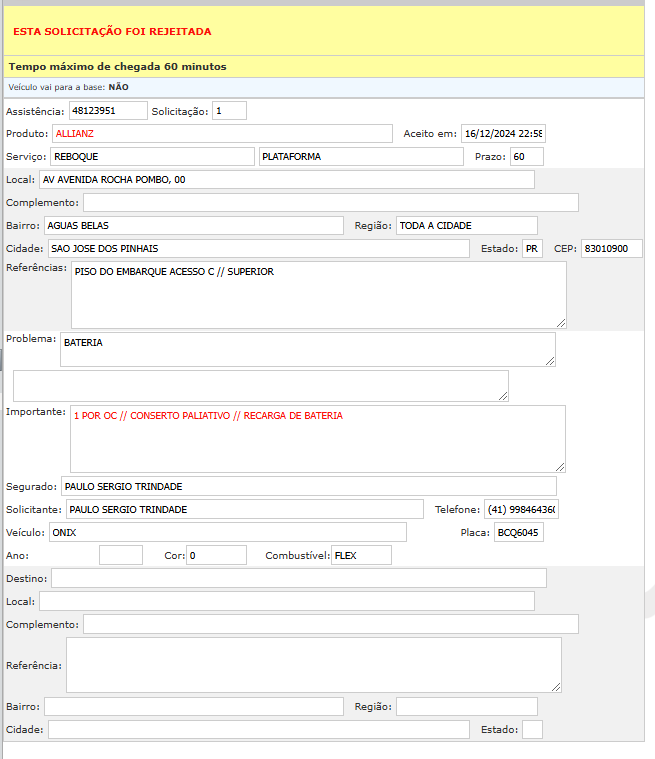Click the Importante text area in red
Image resolution: width=655 pixels, height=759 pixels.
click(x=318, y=438)
